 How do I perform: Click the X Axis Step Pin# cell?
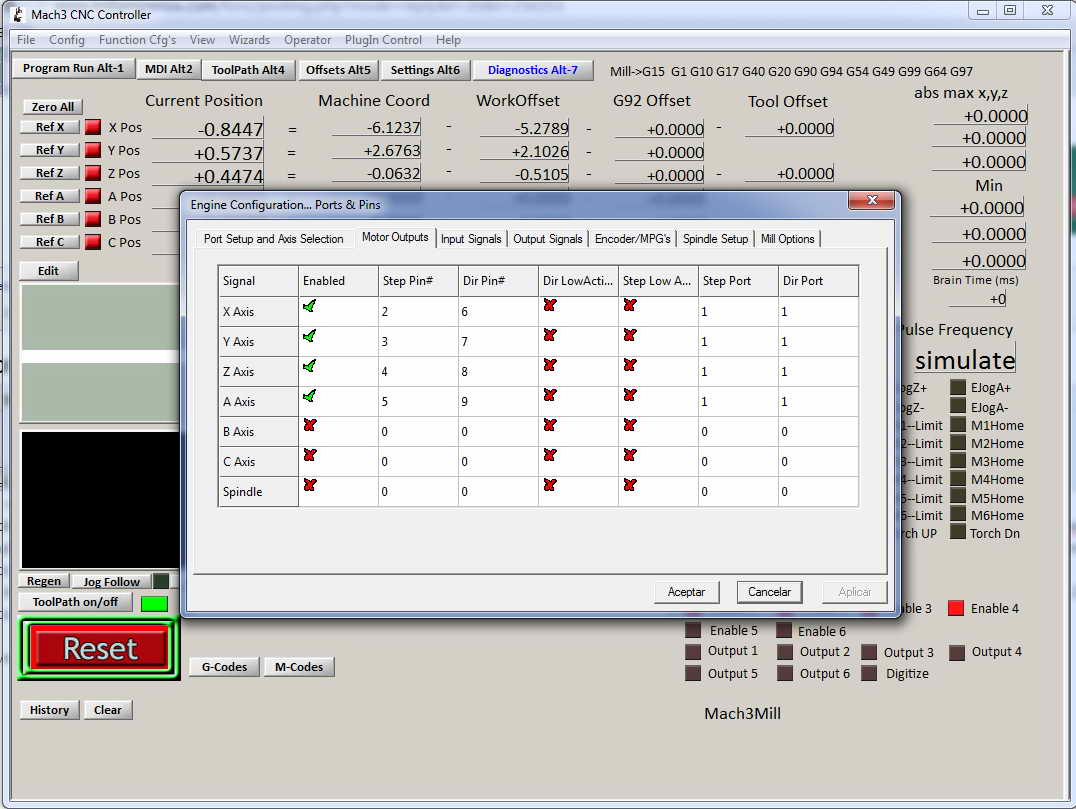(x=418, y=312)
